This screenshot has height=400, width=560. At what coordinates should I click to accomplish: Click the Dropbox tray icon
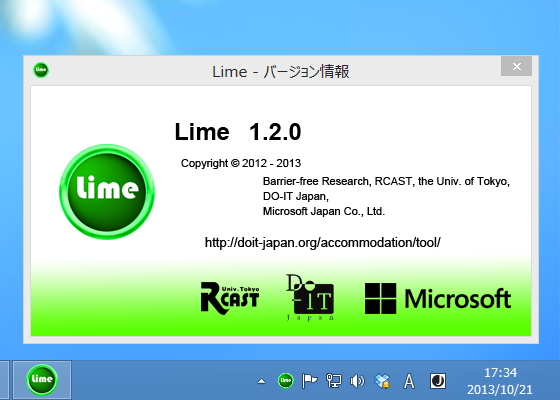coord(382,381)
